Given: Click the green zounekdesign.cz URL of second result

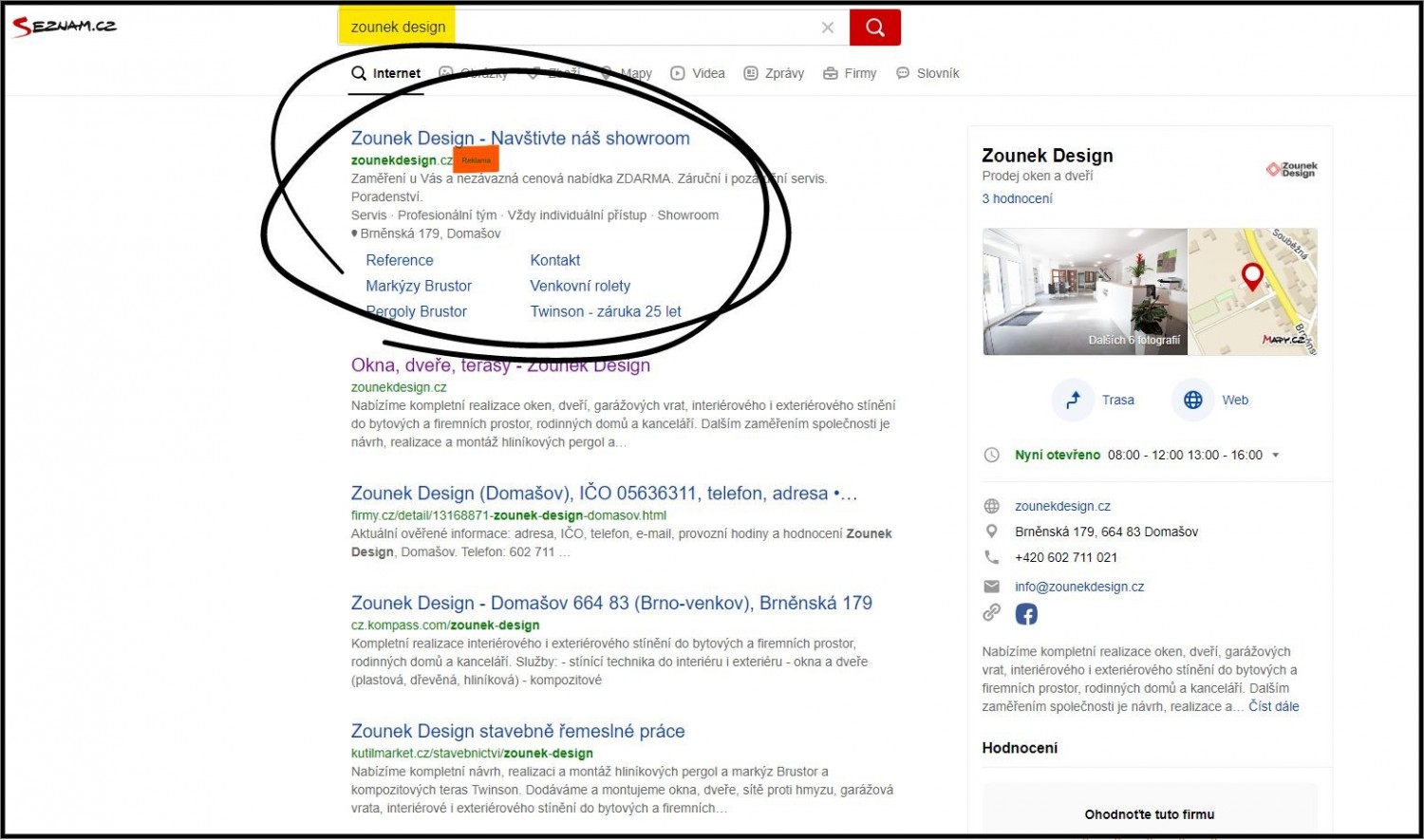Looking at the screenshot, I should [x=399, y=387].
